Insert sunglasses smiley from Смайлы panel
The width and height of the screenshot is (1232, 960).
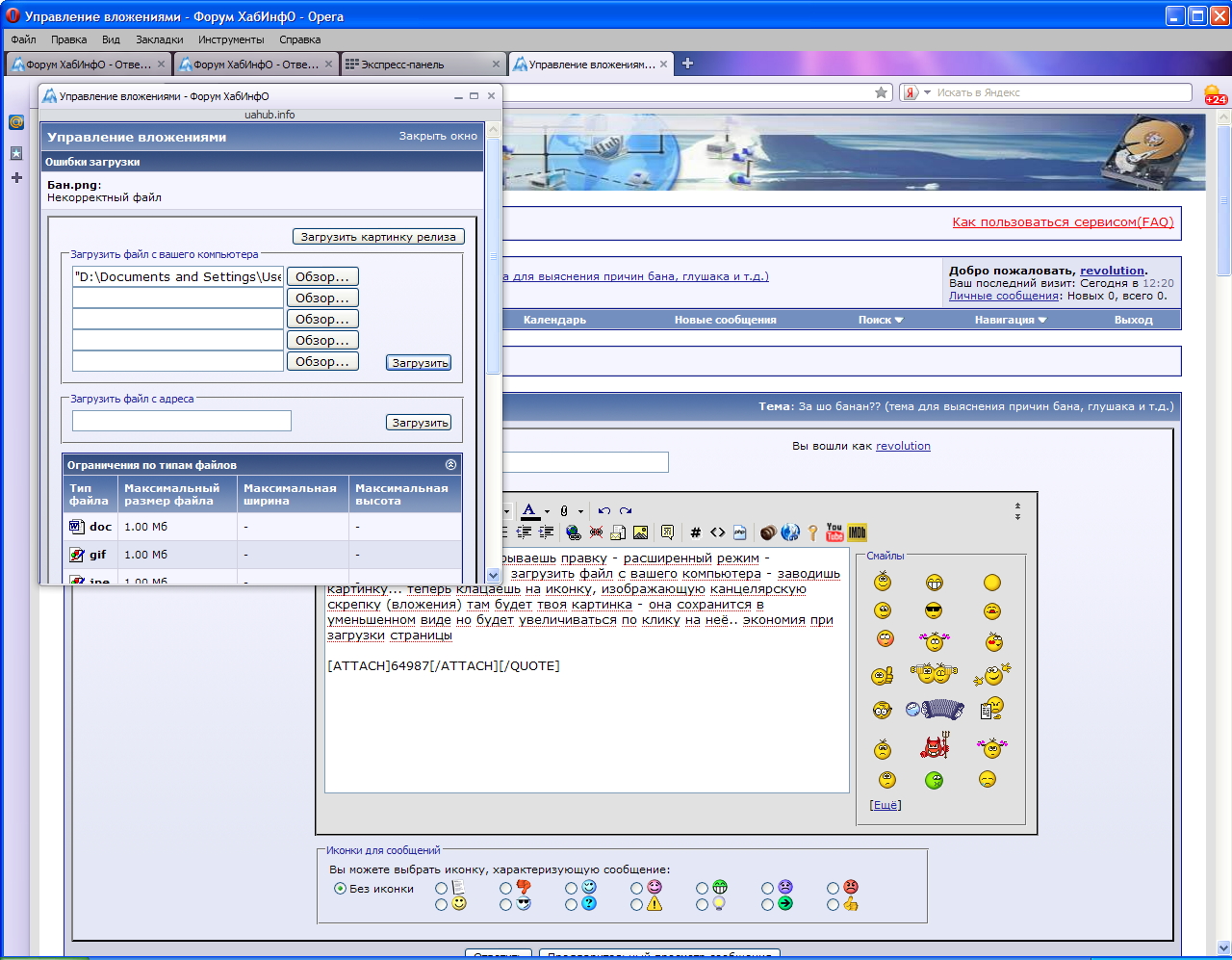pyautogui.click(x=933, y=610)
